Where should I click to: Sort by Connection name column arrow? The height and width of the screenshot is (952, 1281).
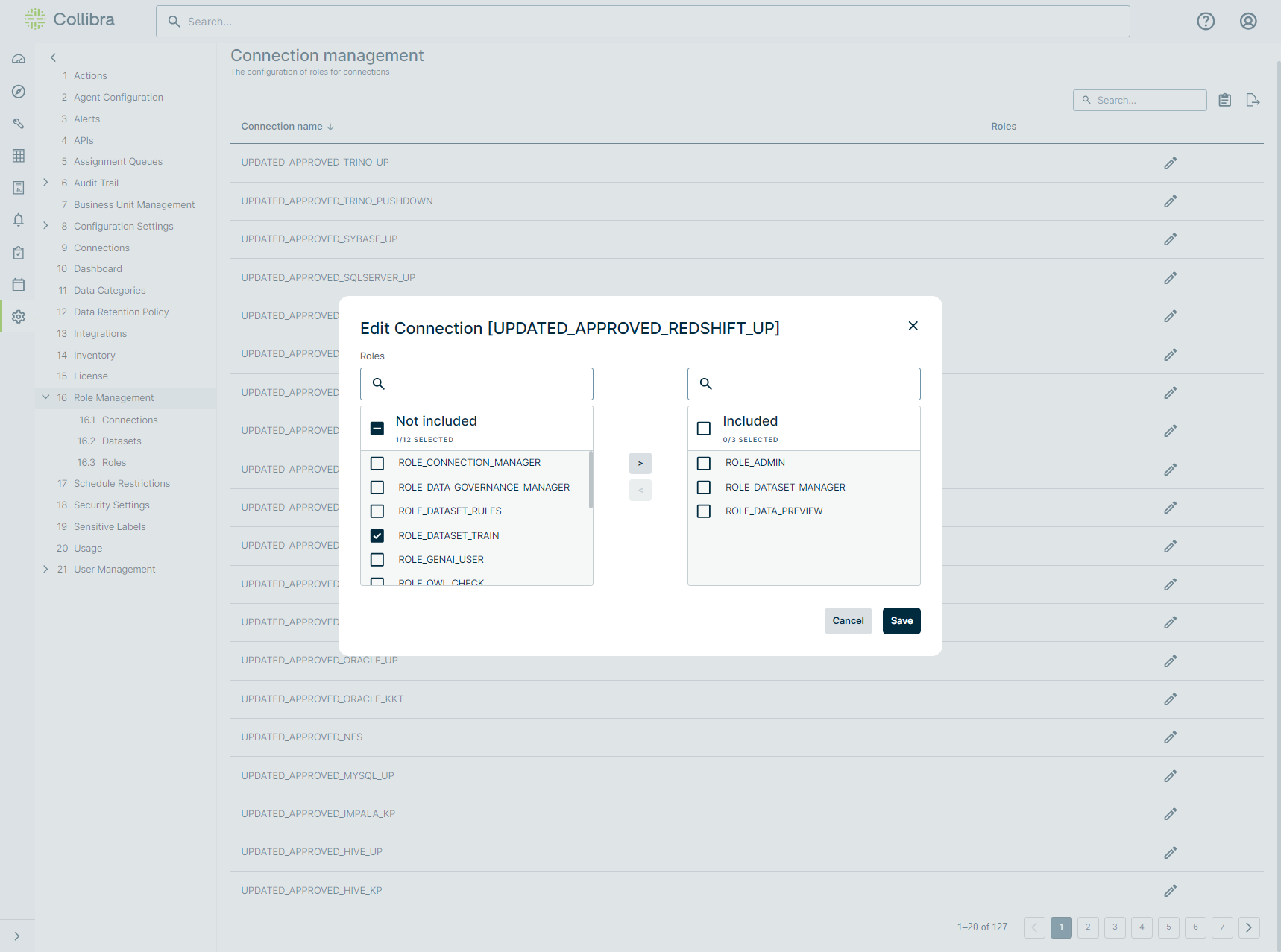[330, 127]
